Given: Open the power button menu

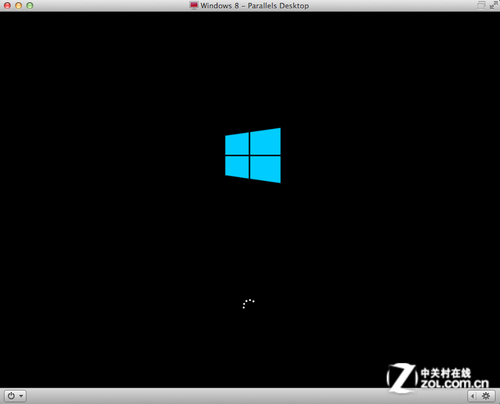Looking at the screenshot, I should tap(11, 396).
